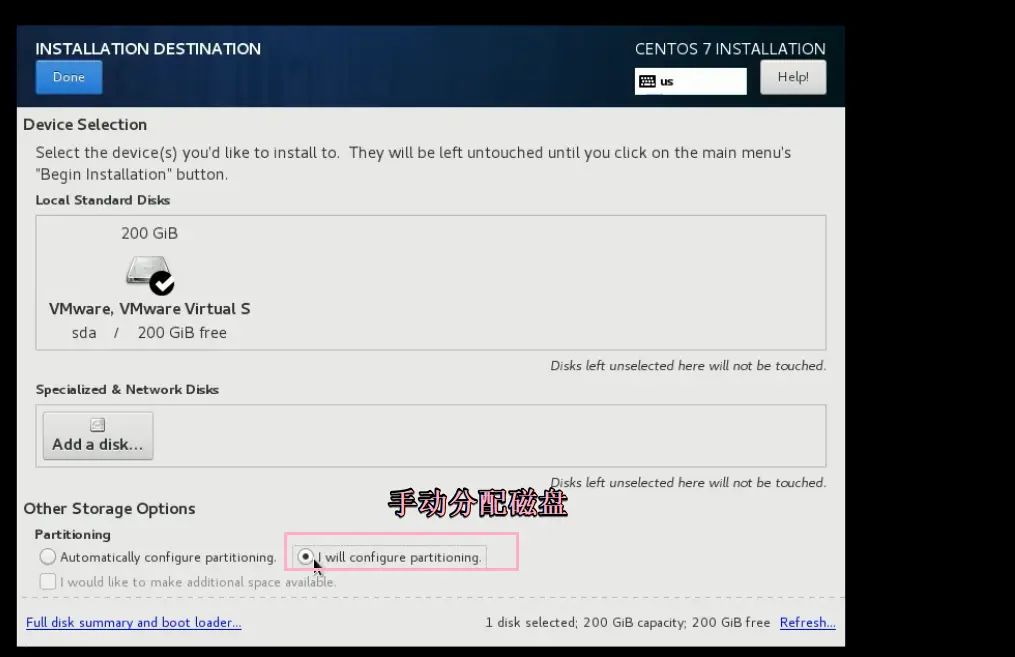Click the sda / 200 GiB free text
The height and width of the screenshot is (657, 1015).
click(x=150, y=333)
